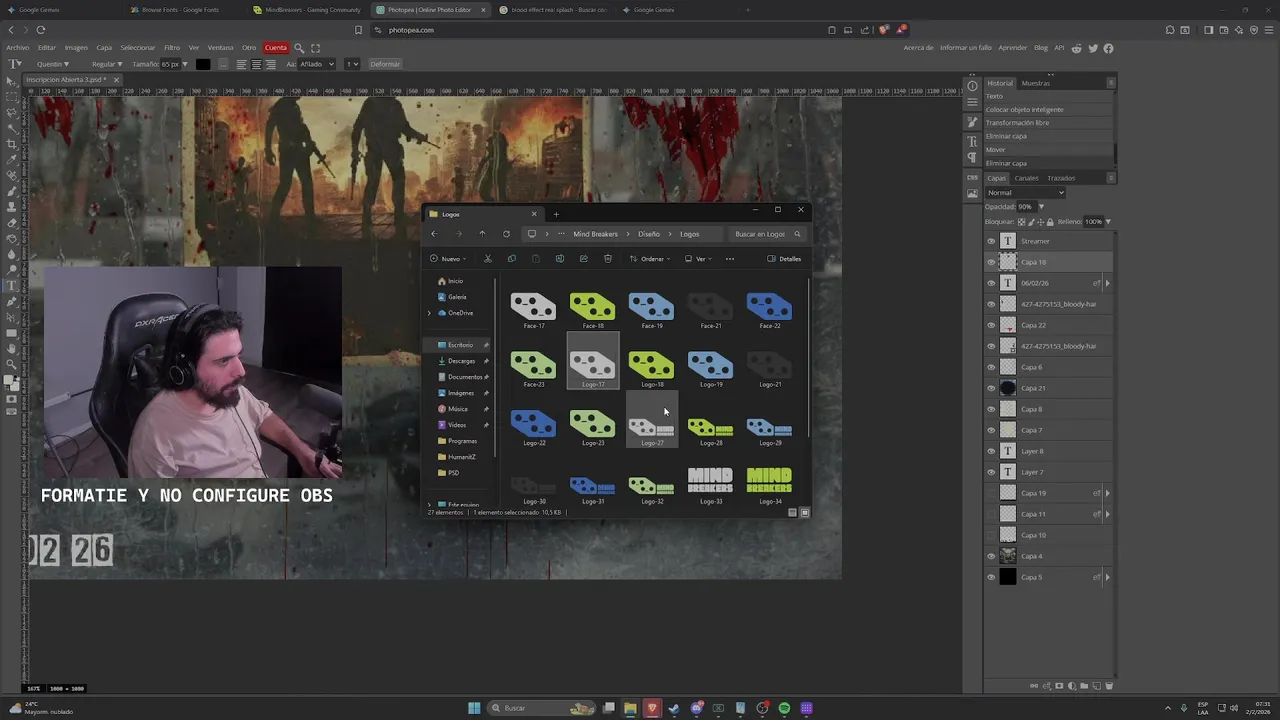Toggle visibility of 06/02/26 layer

(991, 283)
